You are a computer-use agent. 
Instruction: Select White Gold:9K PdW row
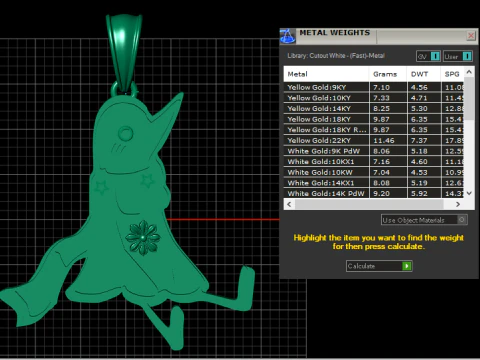click(x=374, y=151)
